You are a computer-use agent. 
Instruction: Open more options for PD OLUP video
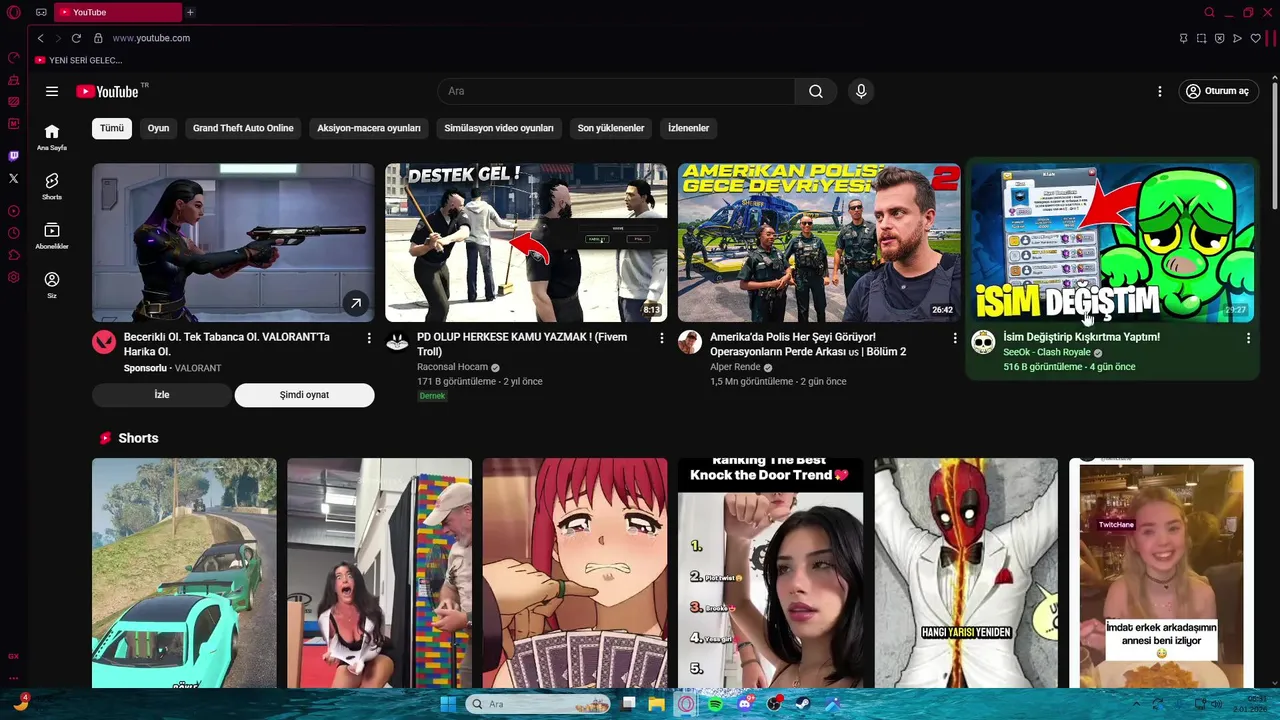[x=661, y=338]
